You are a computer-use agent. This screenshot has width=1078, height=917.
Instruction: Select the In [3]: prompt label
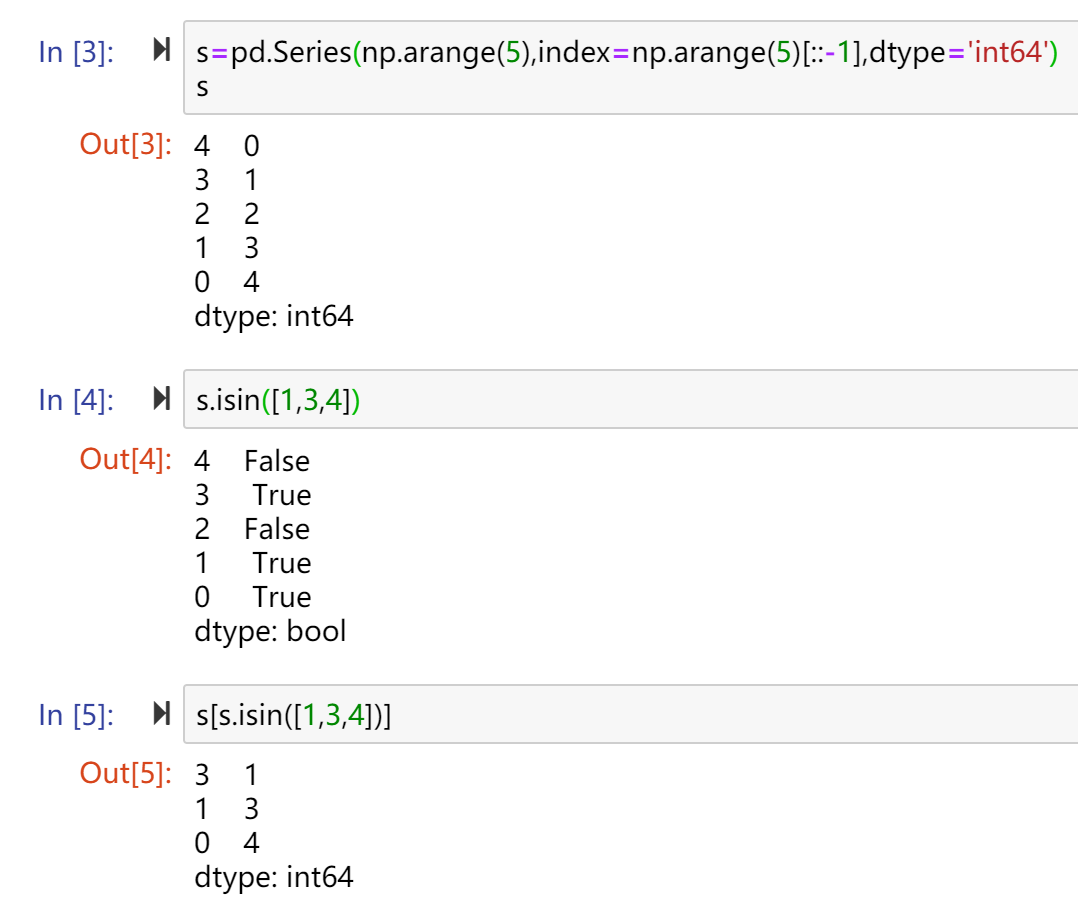coord(76,52)
